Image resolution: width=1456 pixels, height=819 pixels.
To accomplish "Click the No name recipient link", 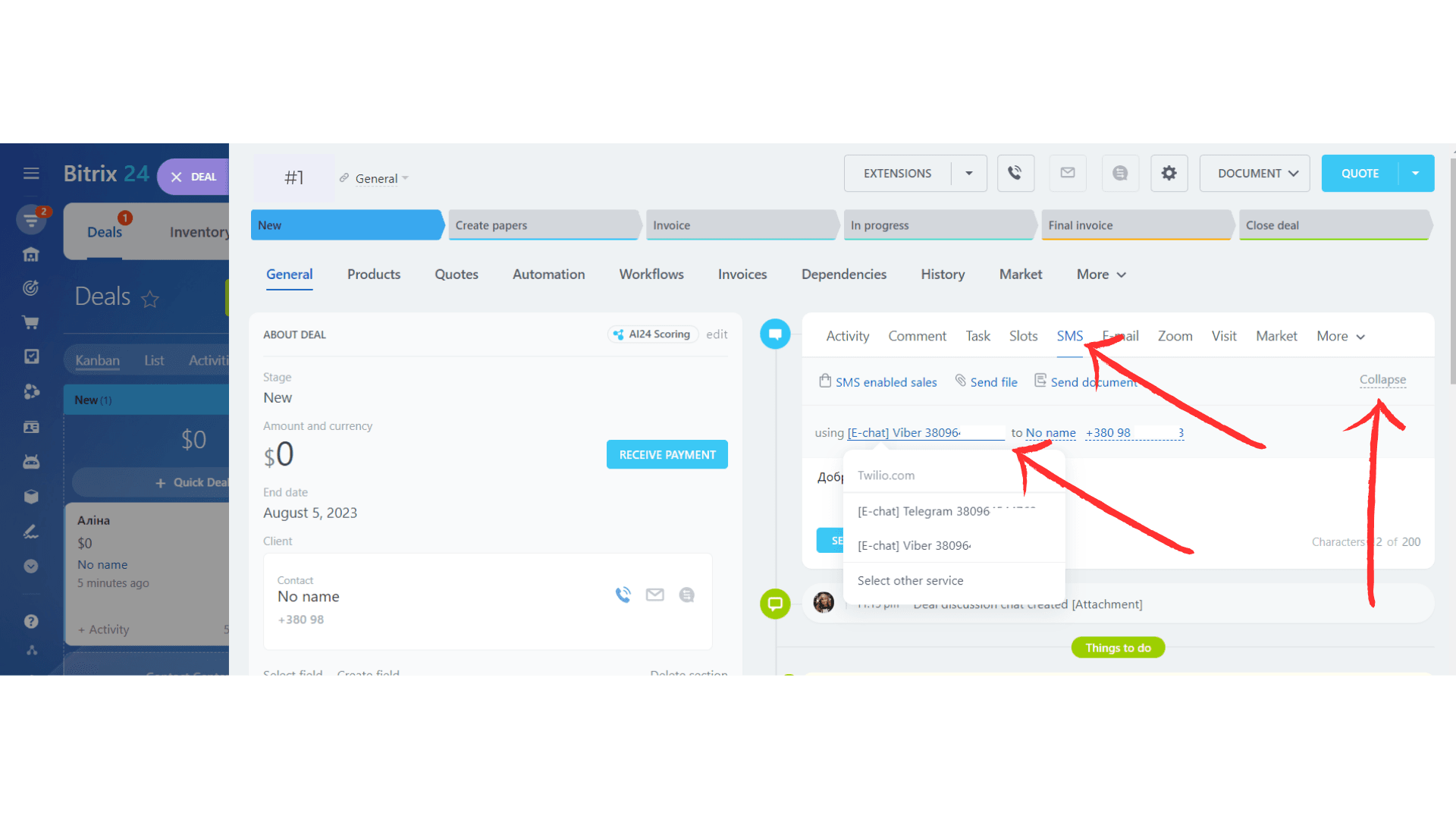I will coord(1050,433).
